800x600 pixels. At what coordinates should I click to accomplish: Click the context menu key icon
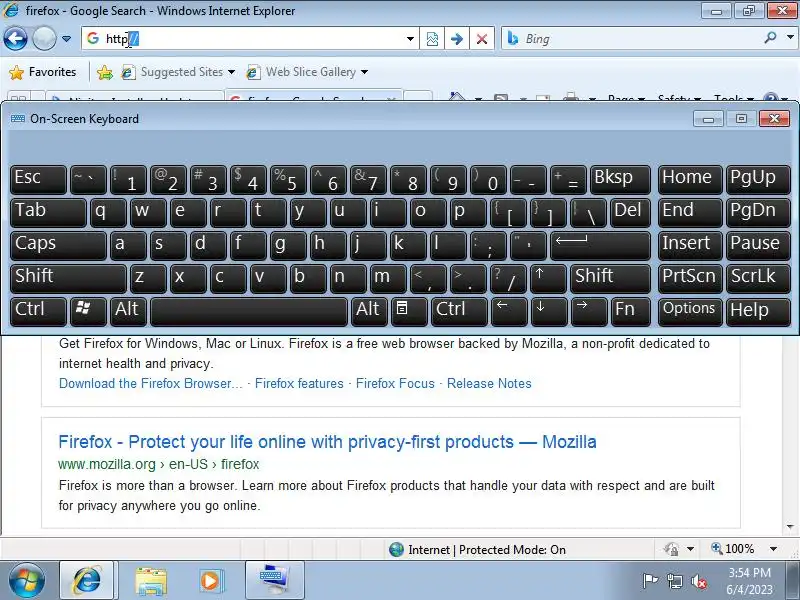tap(409, 311)
